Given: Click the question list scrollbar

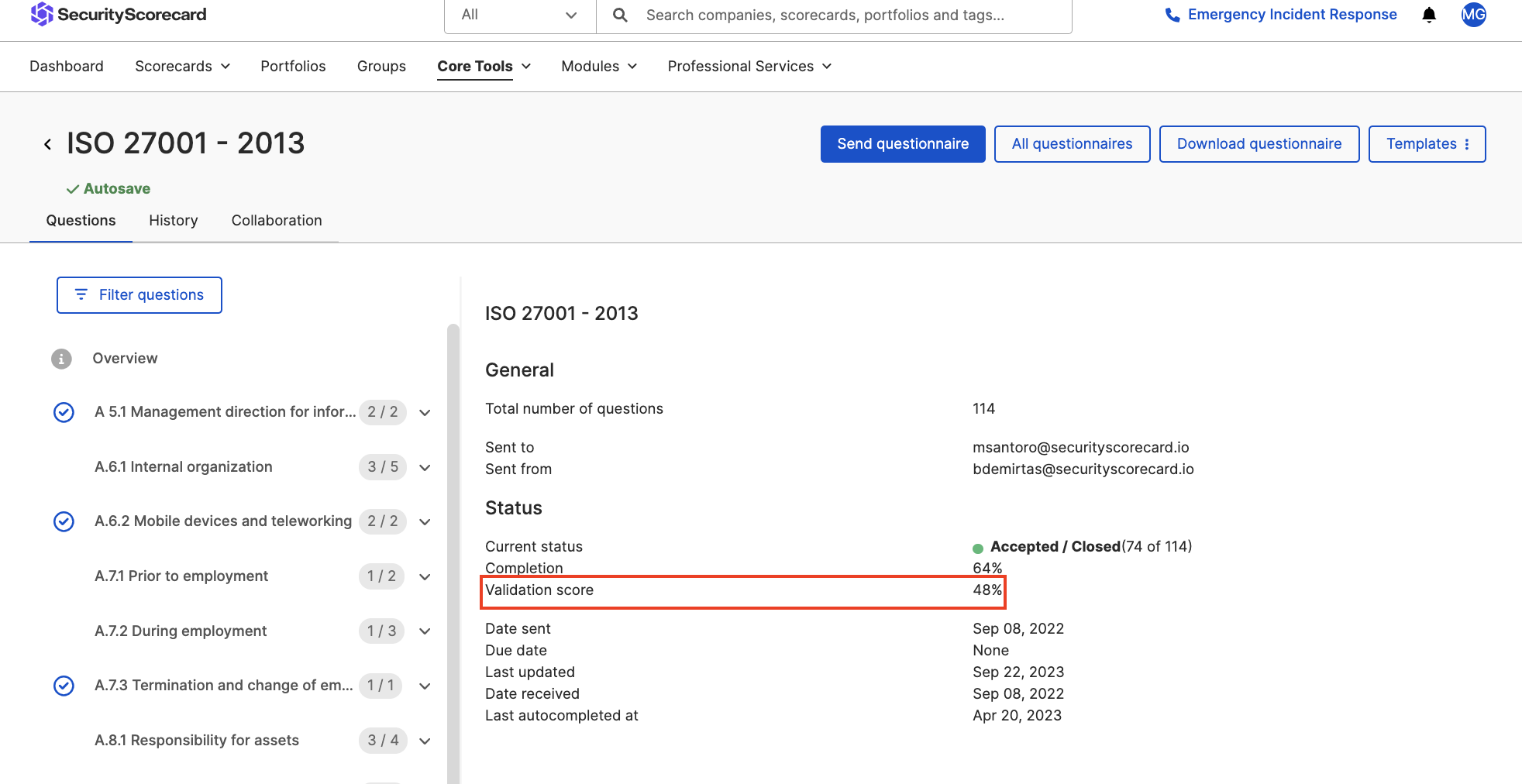Looking at the screenshot, I should coord(453,554).
